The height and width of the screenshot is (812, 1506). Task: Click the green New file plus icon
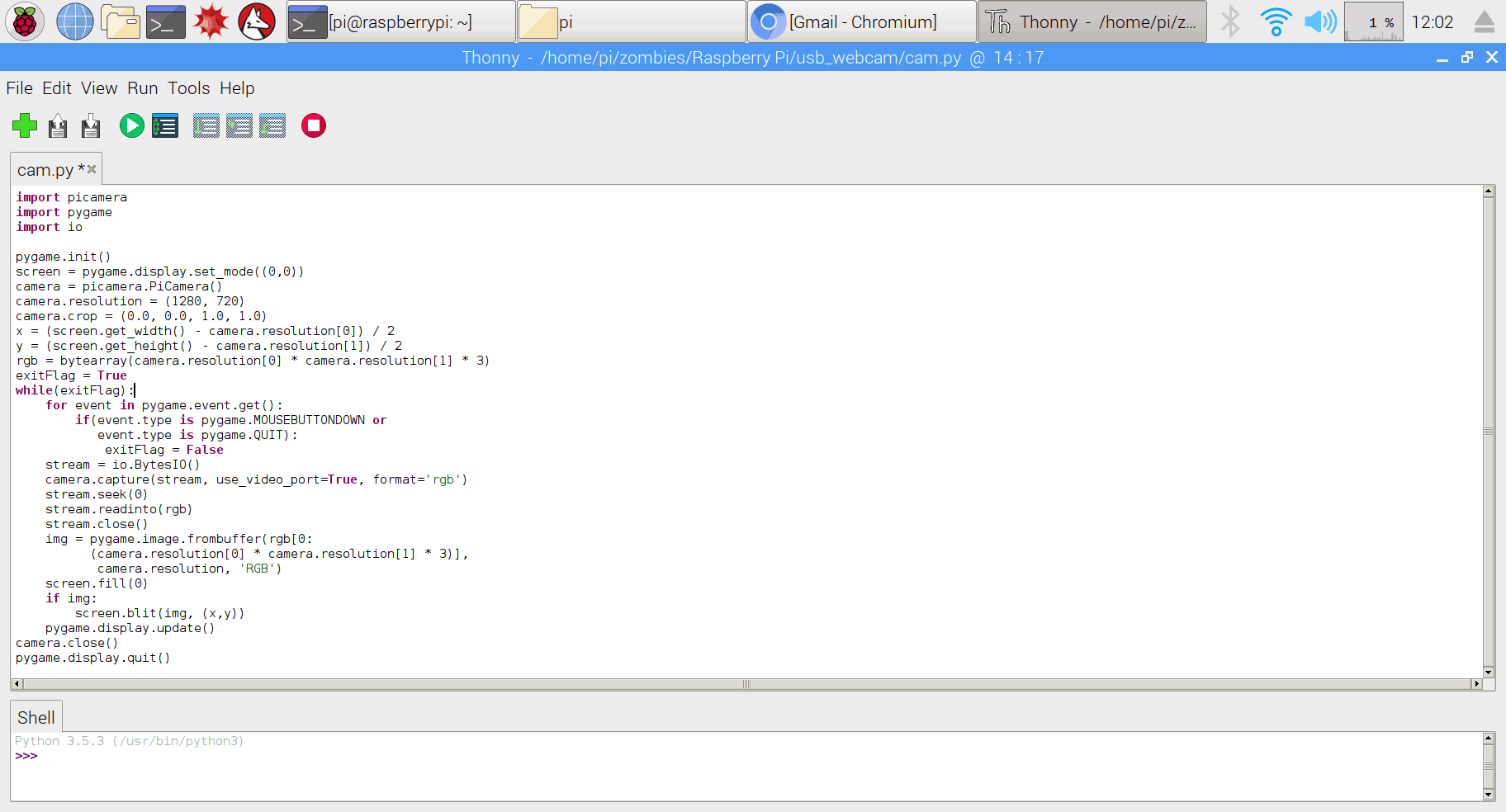[25, 125]
